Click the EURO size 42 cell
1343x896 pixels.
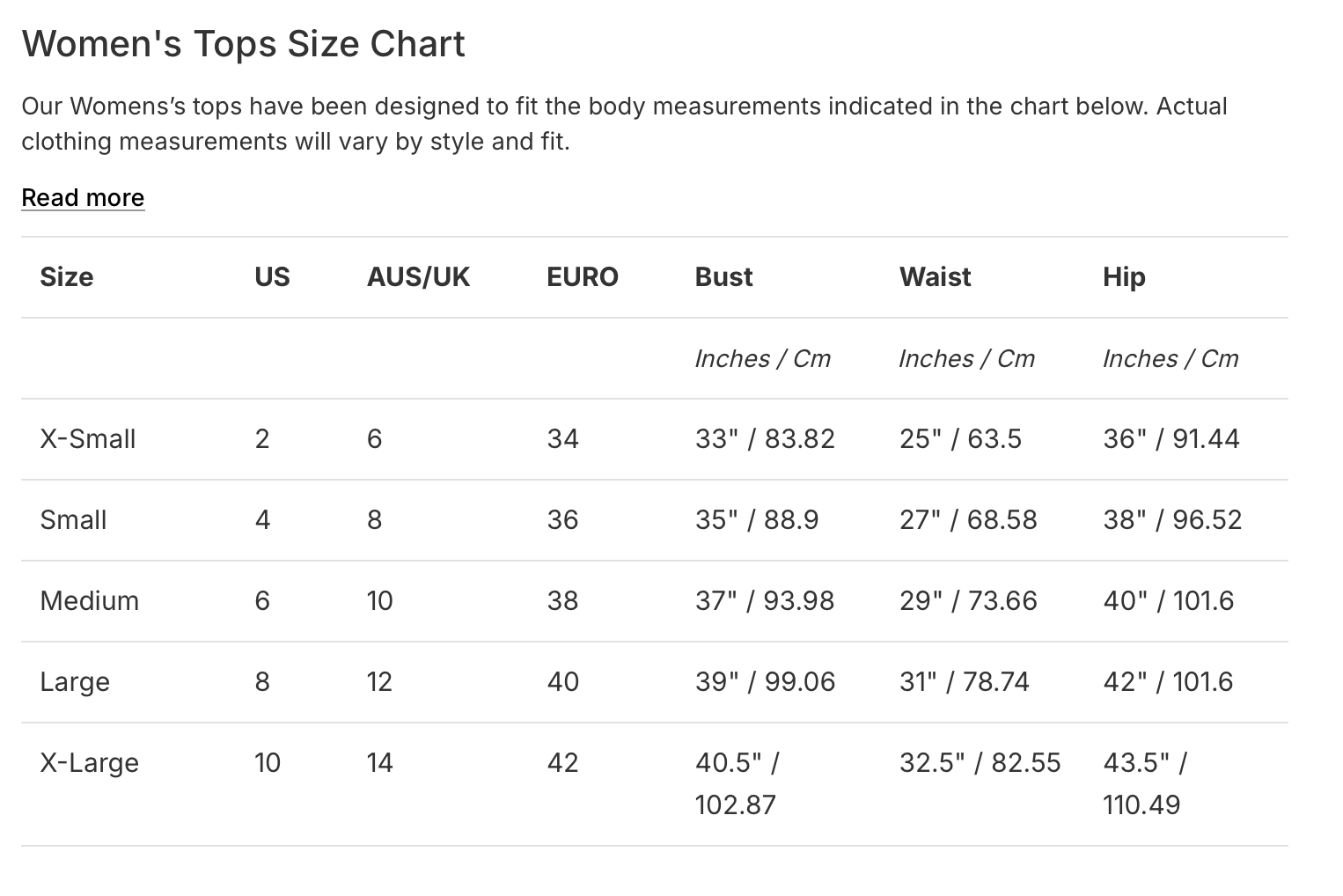tap(563, 763)
